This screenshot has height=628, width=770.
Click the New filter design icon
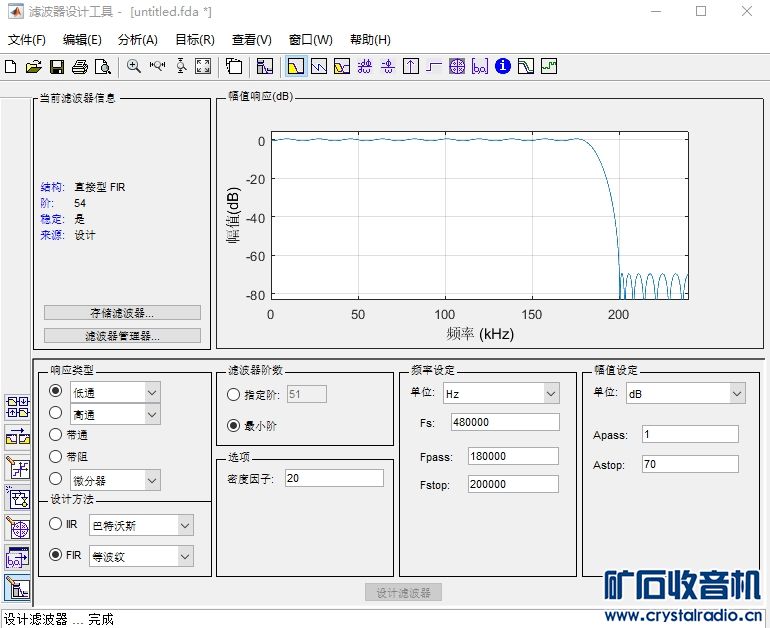(10, 66)
